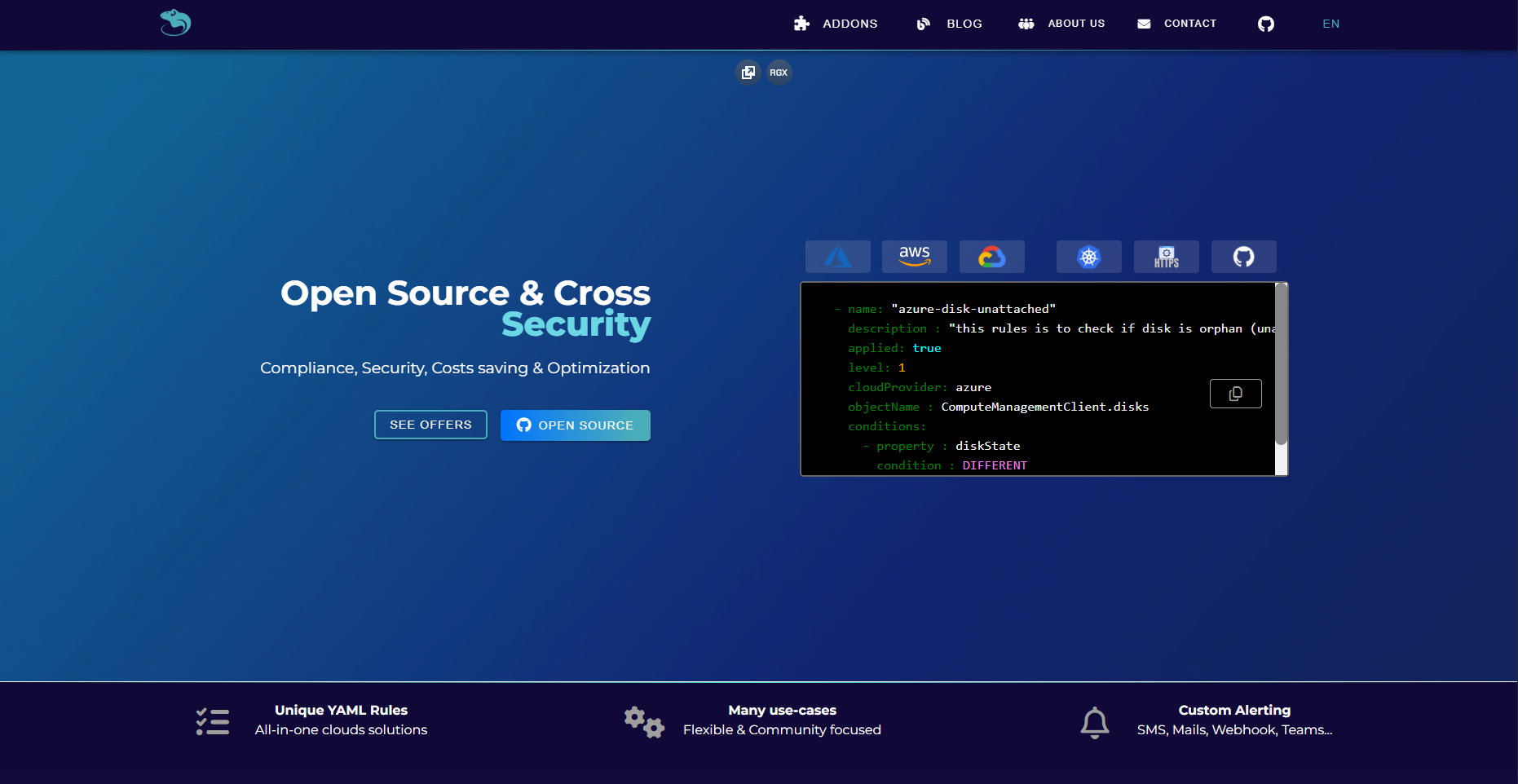The width and height of the screenshot is (1518, 784).
Task: Choose the HTTPS provider icon
Action: click(1166, 257)
